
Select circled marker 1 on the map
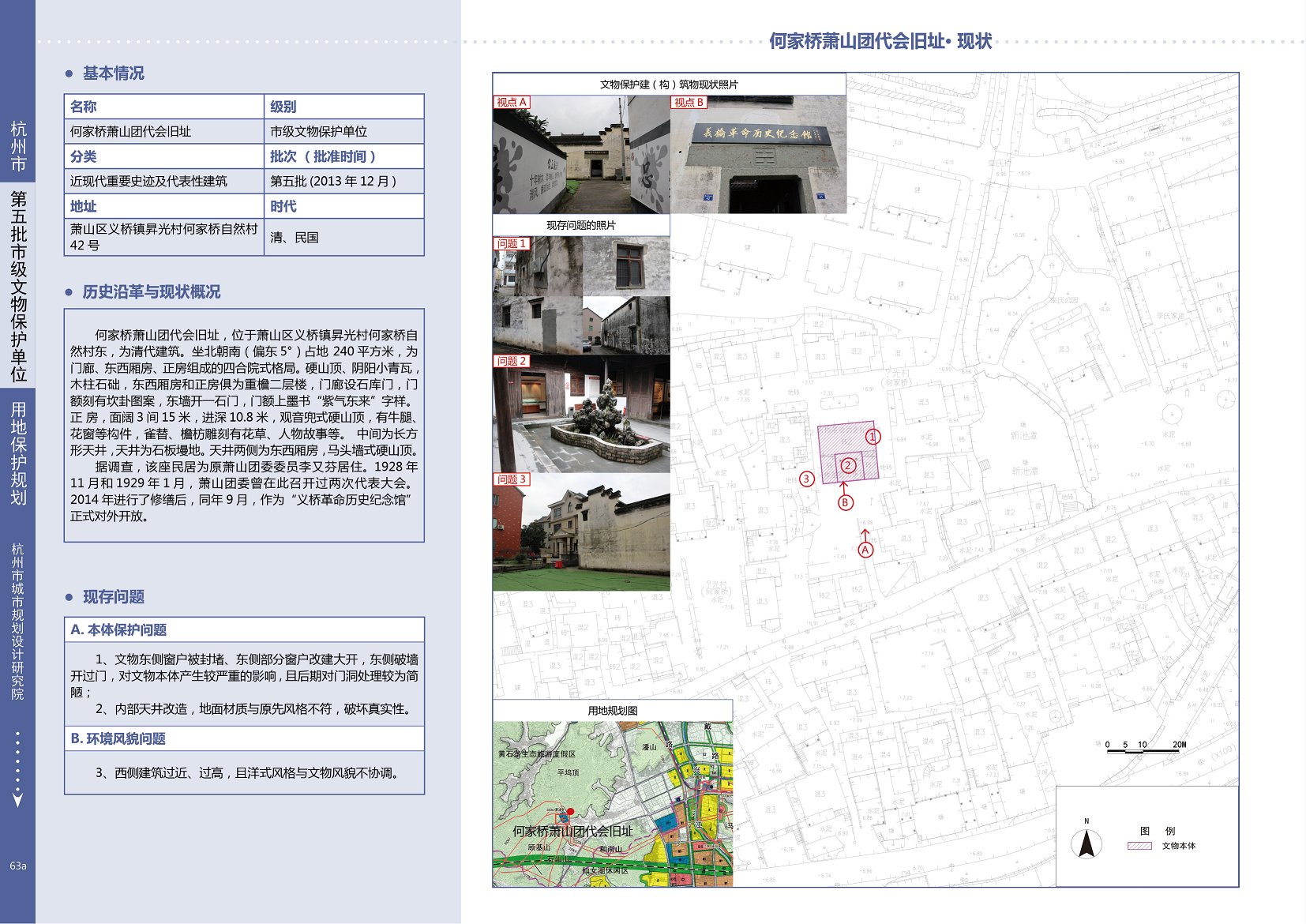coord(873,437)
